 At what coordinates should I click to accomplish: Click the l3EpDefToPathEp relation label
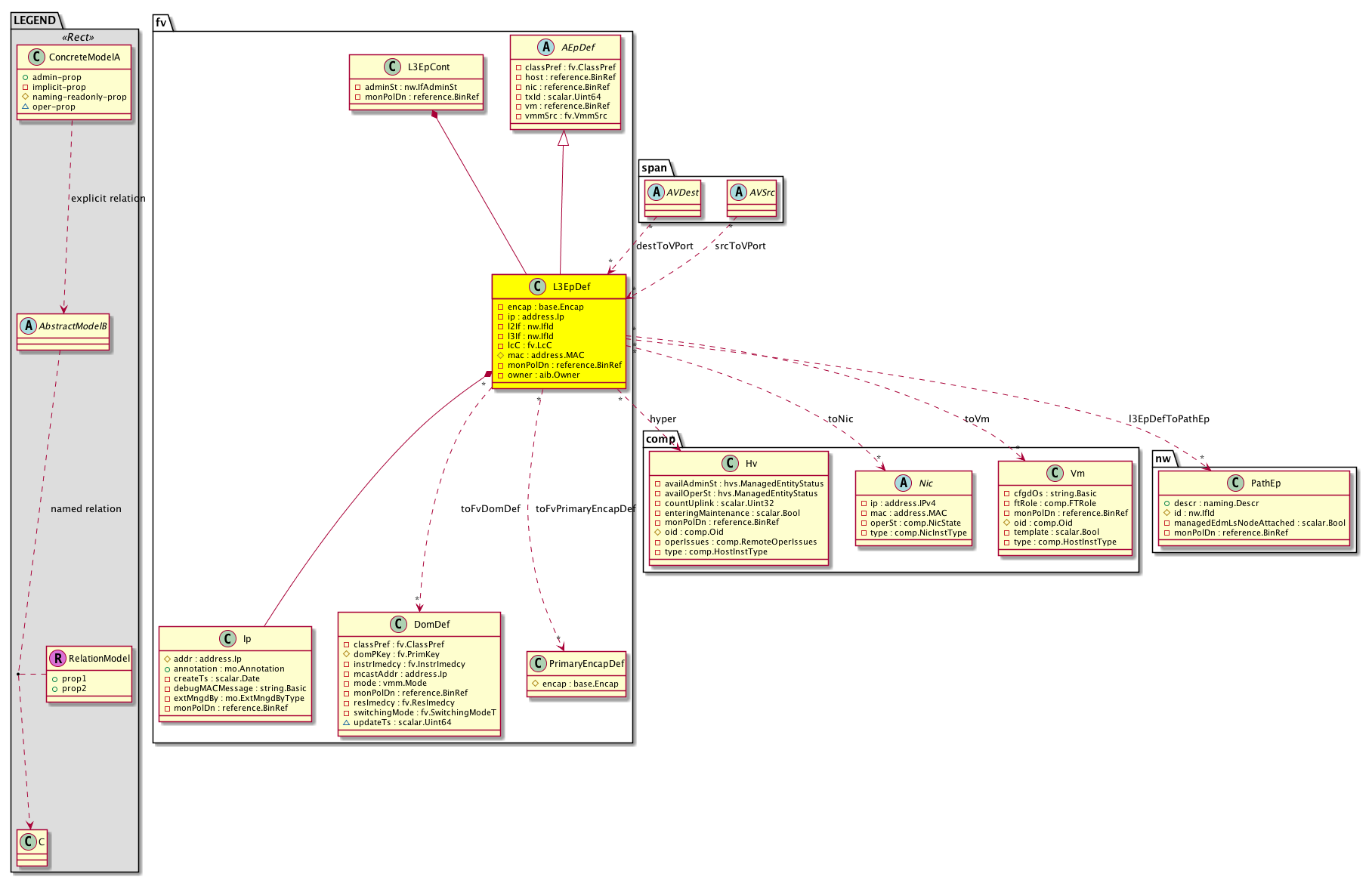[x=1169, y=419]
